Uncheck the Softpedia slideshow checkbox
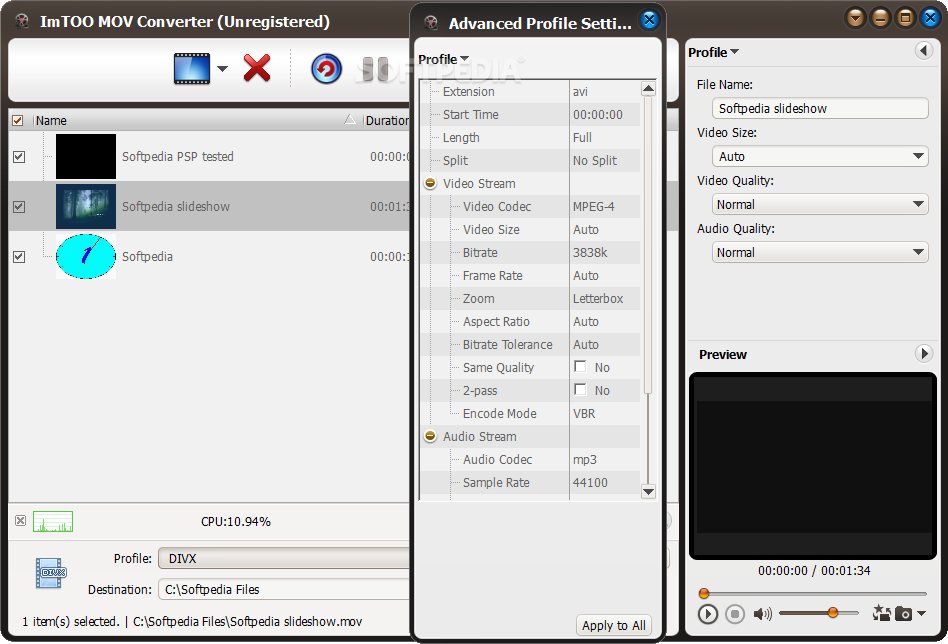This screenshot has height=644, width=948. pos(19,207)
